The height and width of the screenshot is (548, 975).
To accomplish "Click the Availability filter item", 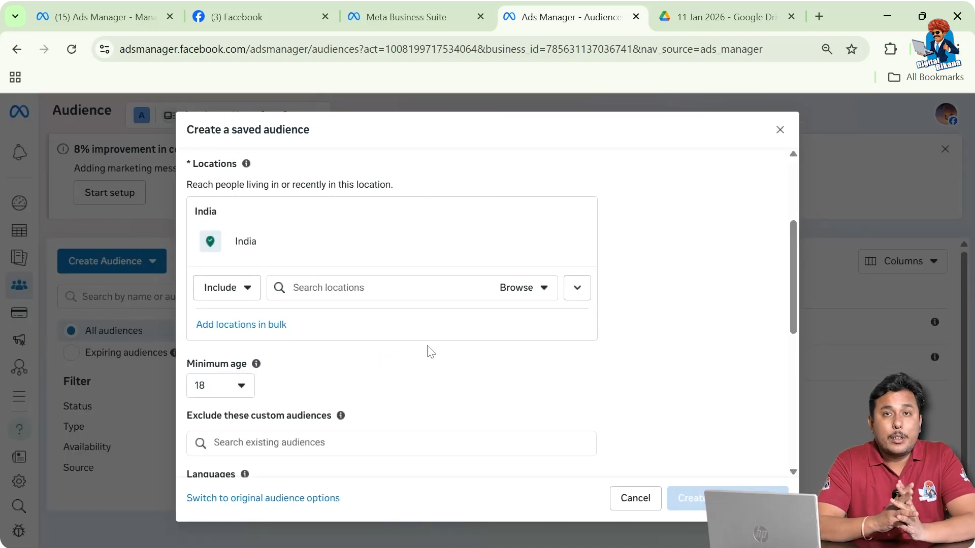I will pos(86,447).
